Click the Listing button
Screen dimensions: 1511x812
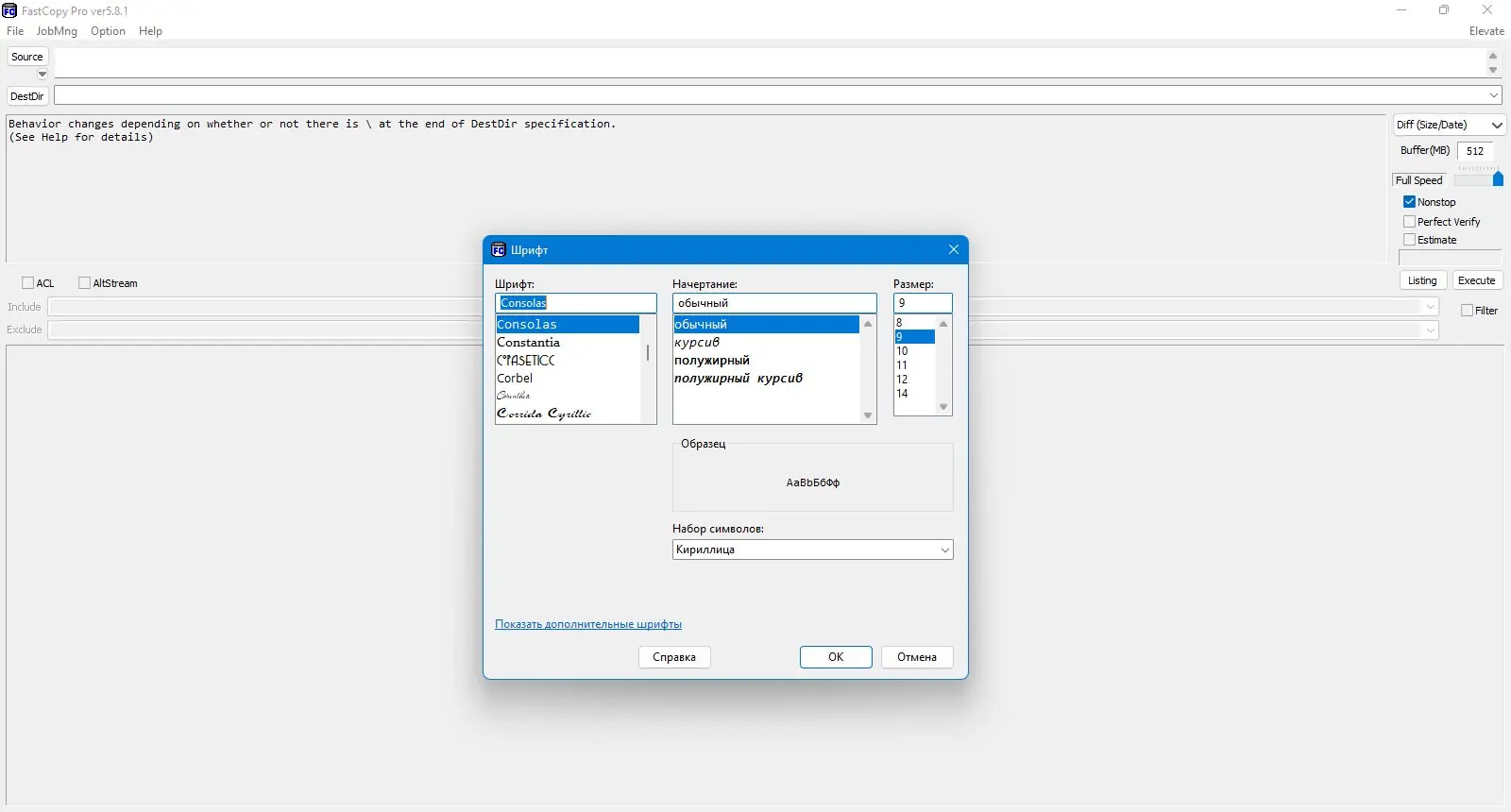pyautogui.click(x=1422, y=280)
